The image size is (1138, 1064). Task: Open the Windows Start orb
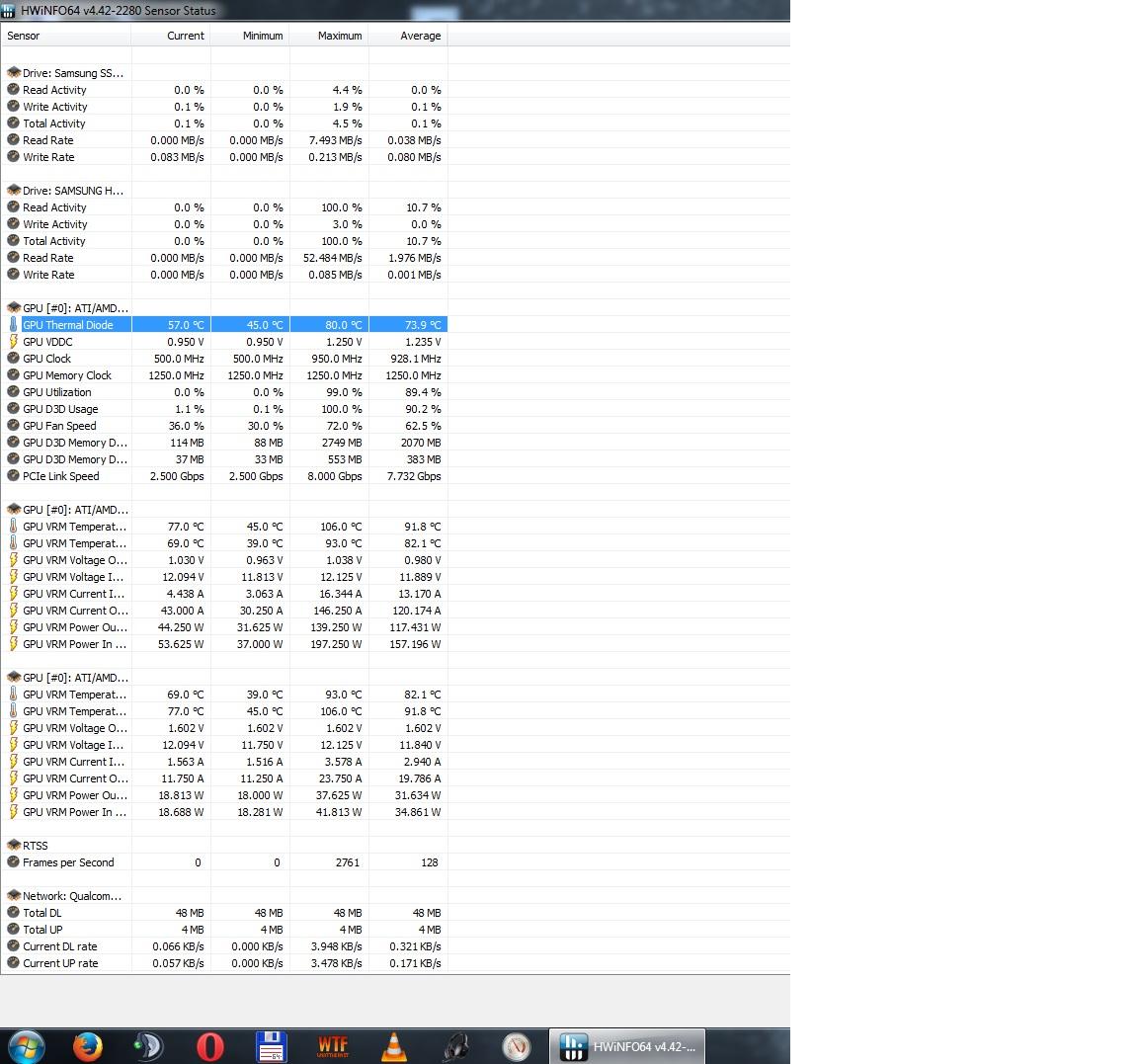(x=26, y=1046)
